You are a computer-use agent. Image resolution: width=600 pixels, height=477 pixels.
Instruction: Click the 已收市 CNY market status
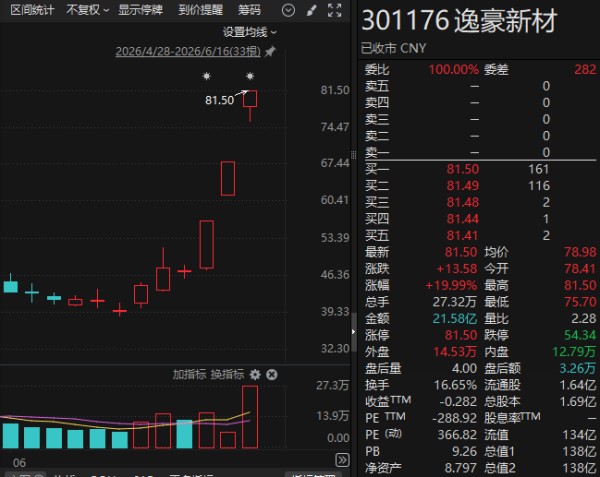(393, 49)
